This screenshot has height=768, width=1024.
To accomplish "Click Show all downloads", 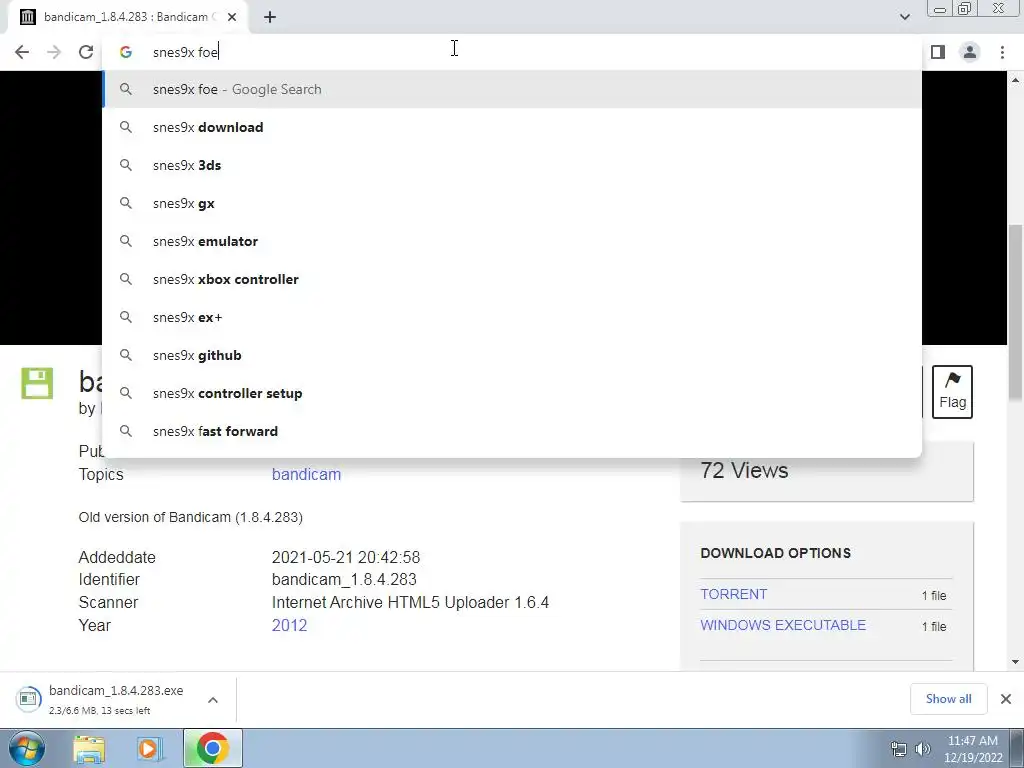I will pyautogui.click(x=948, y=699).
